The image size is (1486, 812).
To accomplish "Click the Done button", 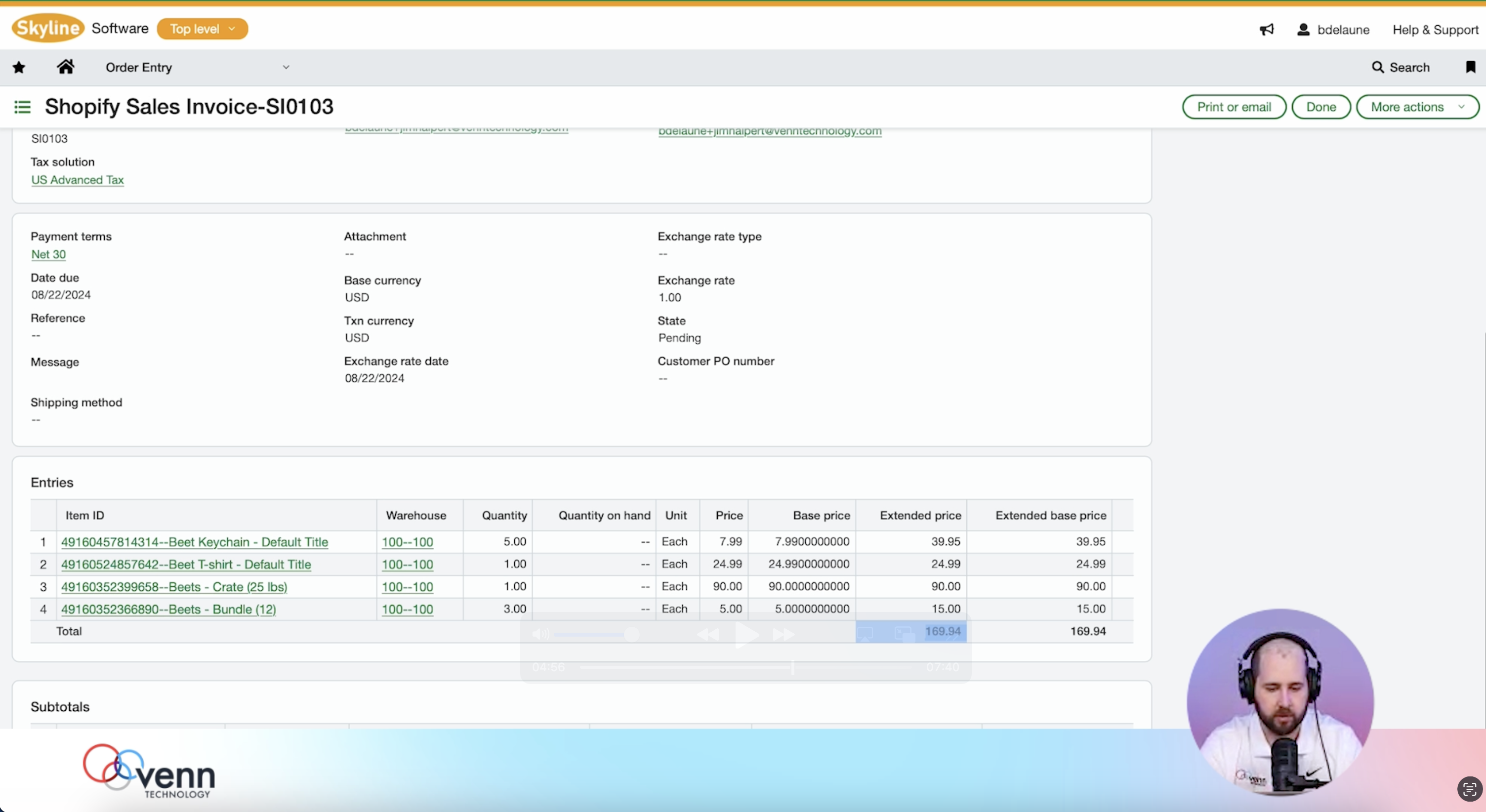I will pos(1321,107).
